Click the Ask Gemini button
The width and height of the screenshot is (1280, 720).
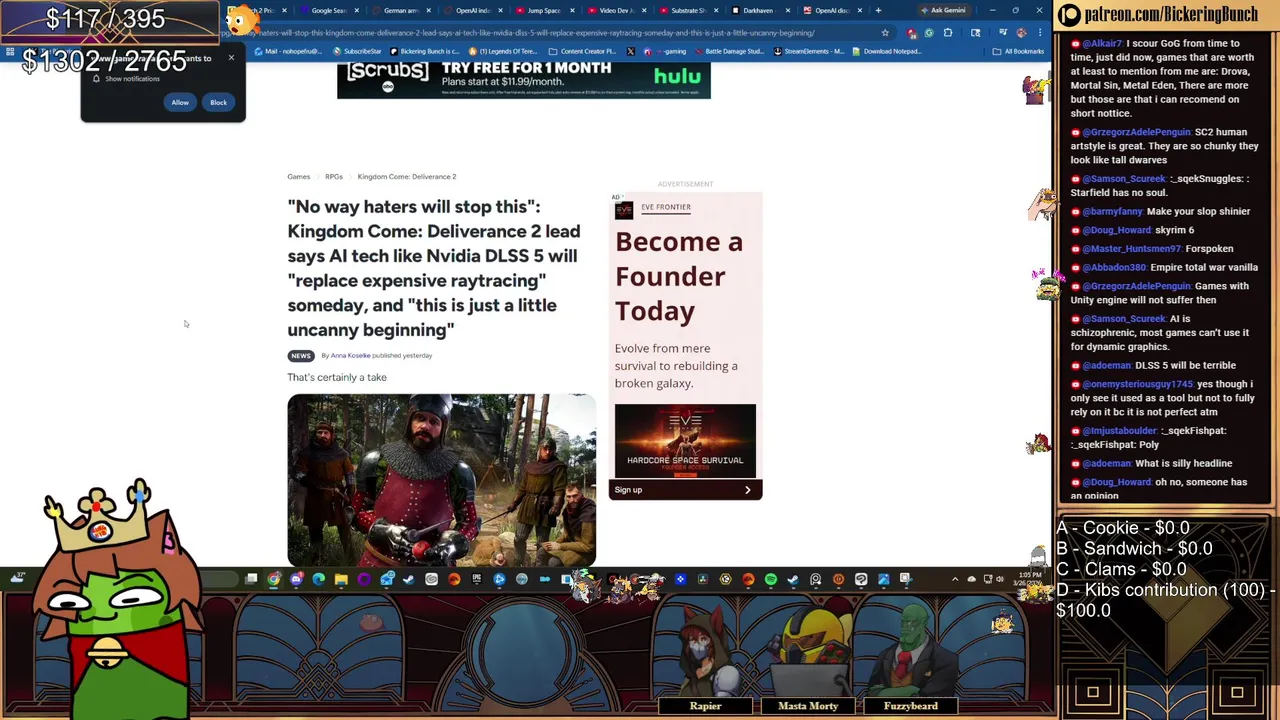[943, 10]
